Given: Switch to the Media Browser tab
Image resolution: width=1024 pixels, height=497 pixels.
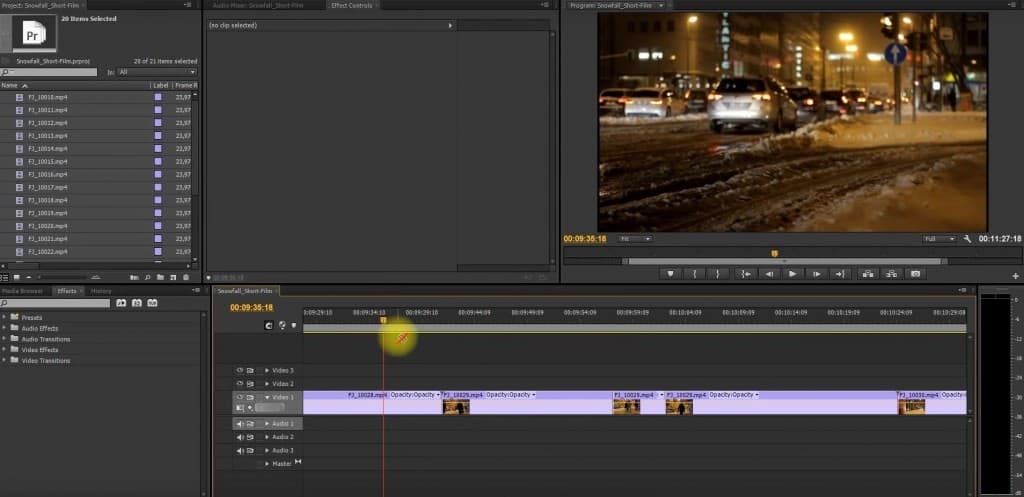Looking at the screenshot, I should coord(22,291).
